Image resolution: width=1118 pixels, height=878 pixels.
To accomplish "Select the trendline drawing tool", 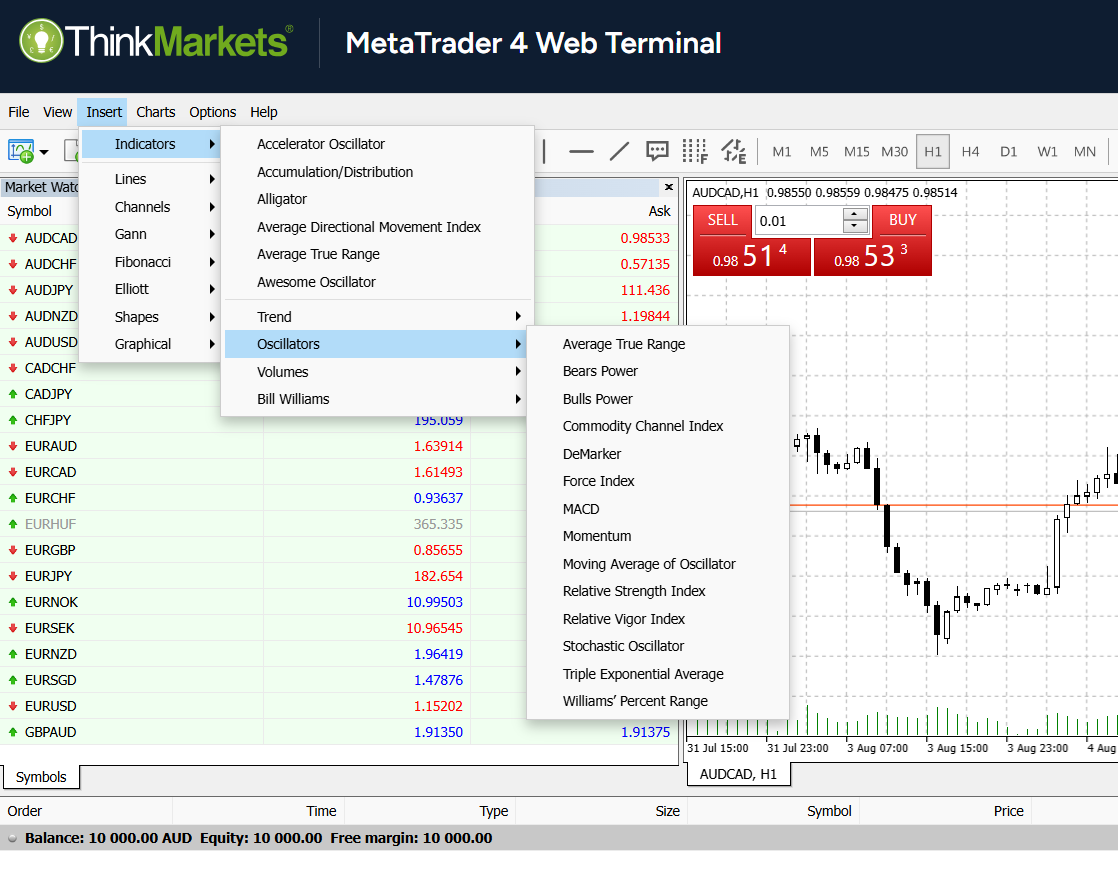I will pyautogui.click(x=619, y=151).
